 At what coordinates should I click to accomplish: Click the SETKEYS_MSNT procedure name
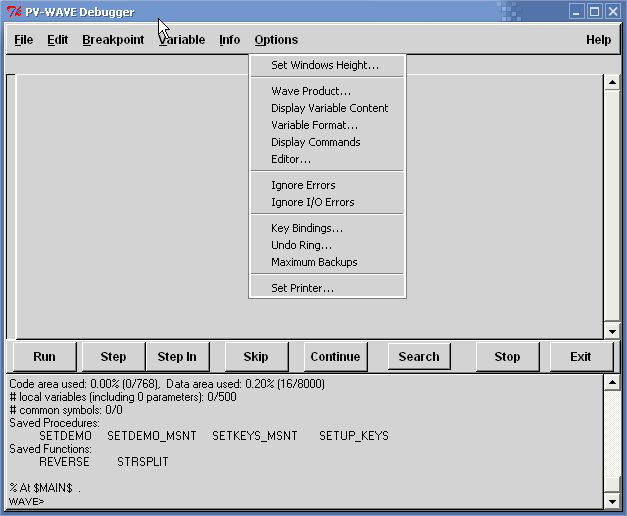click(x=255, y=436)
